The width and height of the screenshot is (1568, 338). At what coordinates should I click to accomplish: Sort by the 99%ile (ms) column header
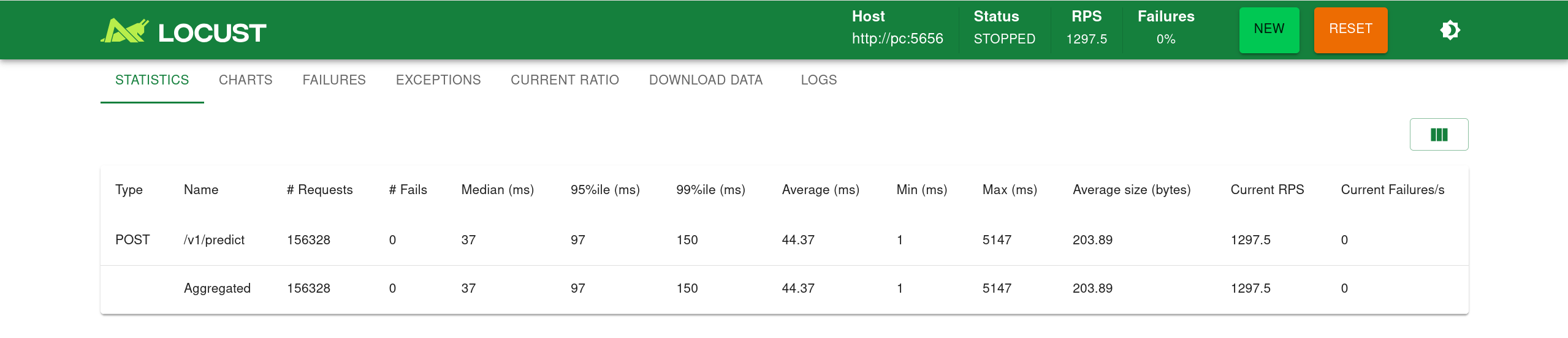click(x=711, y=190)
